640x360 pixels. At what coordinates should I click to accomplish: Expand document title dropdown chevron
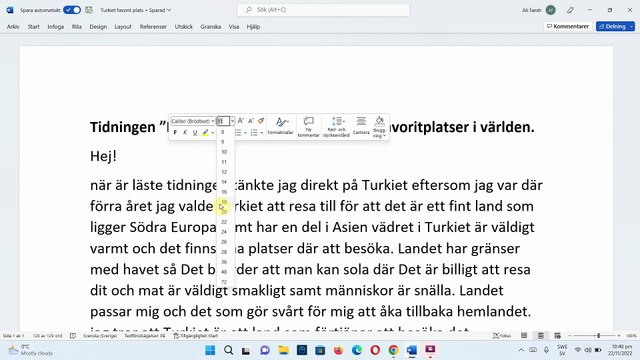169,10
